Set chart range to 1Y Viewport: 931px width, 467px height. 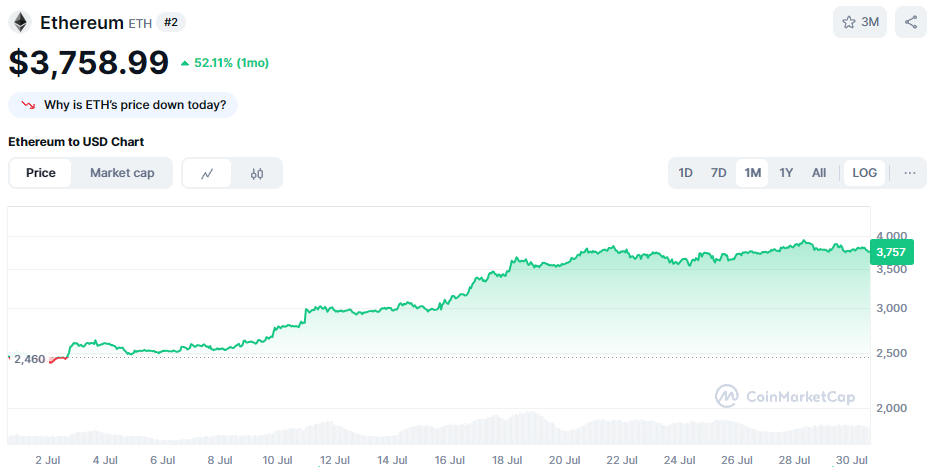click(786, 173)
